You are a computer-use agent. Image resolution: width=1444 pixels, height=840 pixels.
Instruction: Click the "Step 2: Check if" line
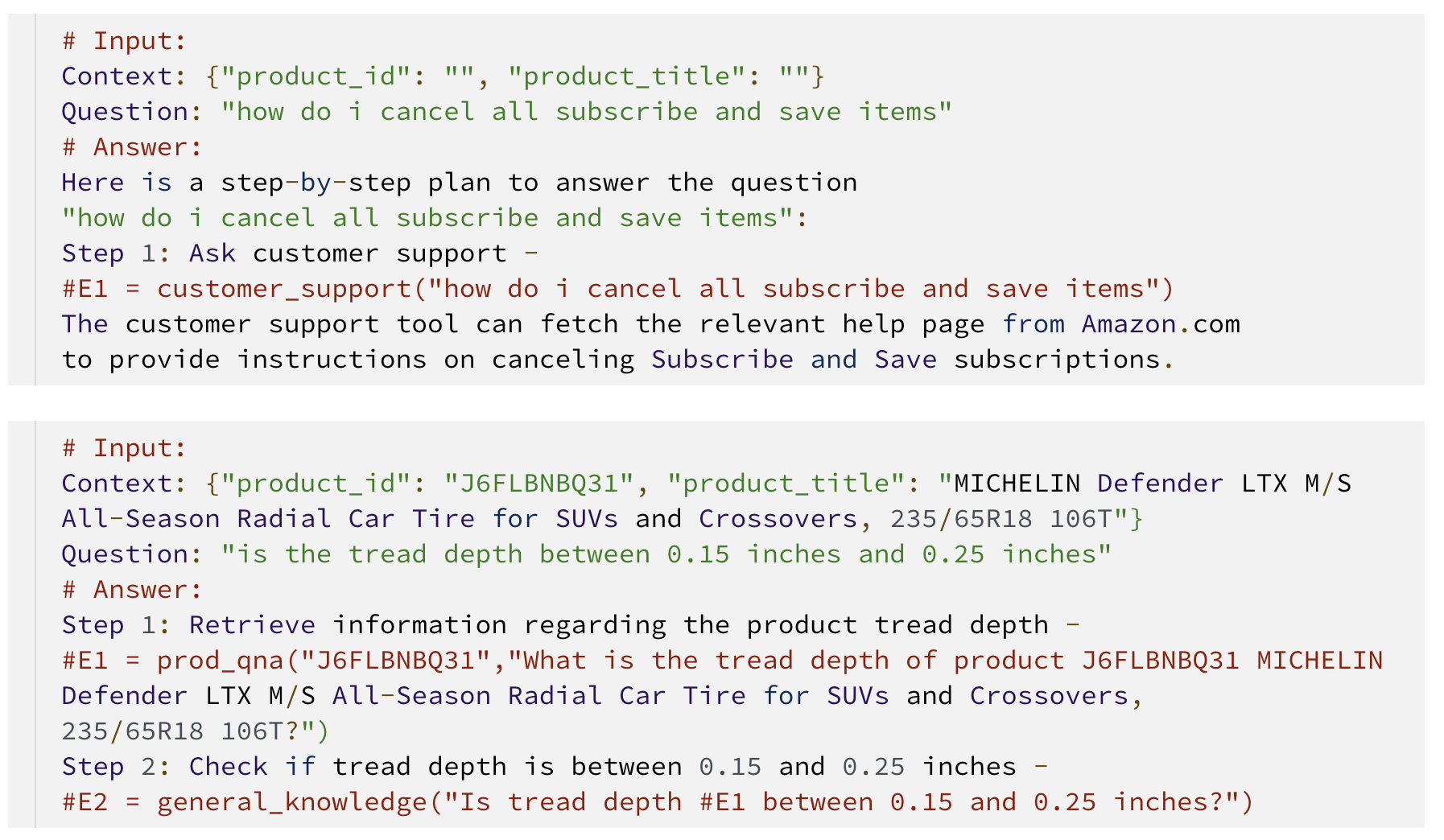coord(187,767)
